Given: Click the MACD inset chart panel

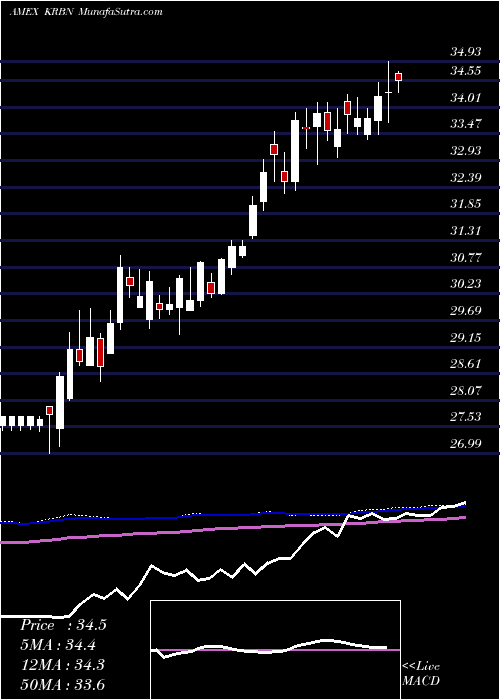Looking at the screenshot, I should pyautogui.click(x=275, y=650).
